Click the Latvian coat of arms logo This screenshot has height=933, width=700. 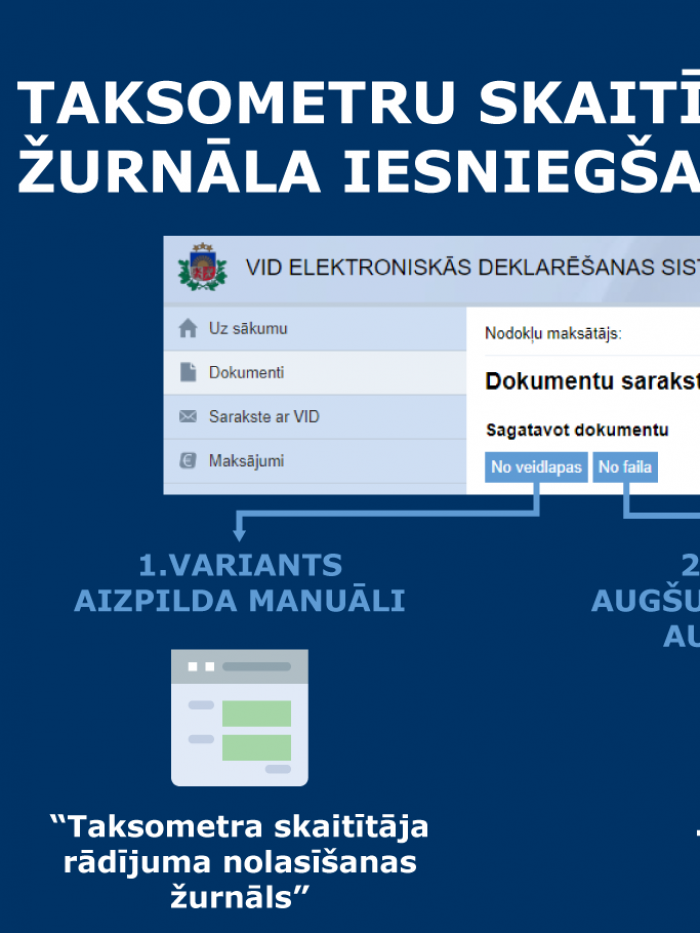(203, 267)
